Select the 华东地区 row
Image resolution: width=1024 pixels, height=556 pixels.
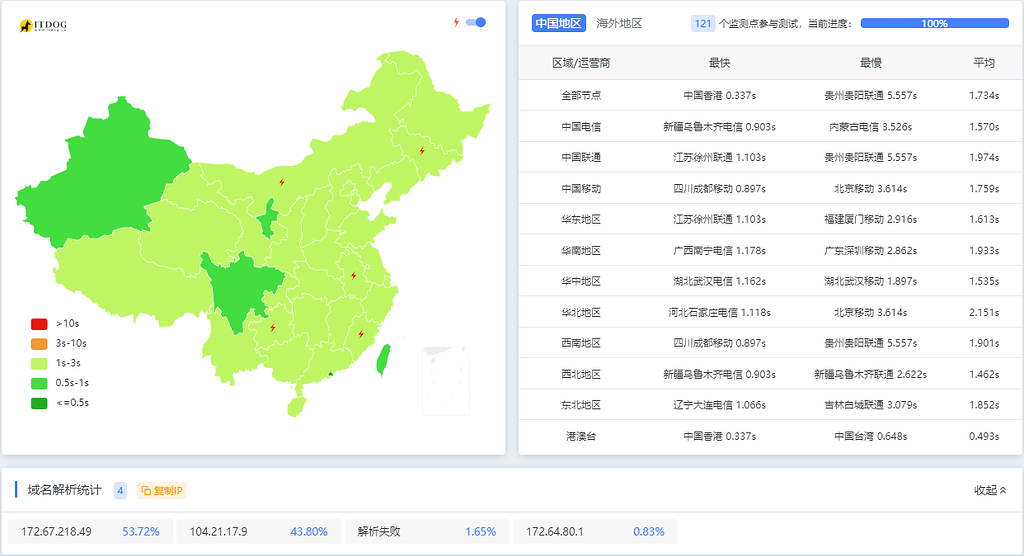pos(771,220)
